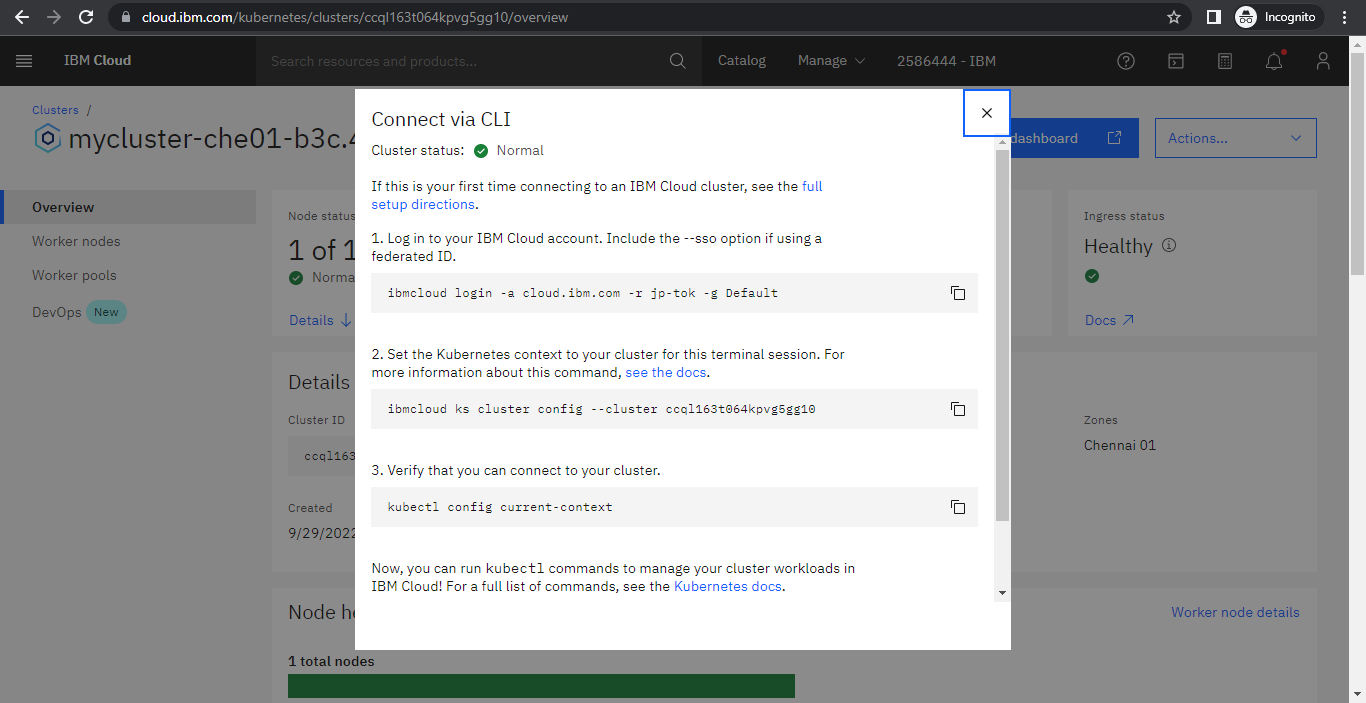The width and height of the screenshot is (1366, 703).
Task: Open the user profile avatar icon
Action: 1323,61
